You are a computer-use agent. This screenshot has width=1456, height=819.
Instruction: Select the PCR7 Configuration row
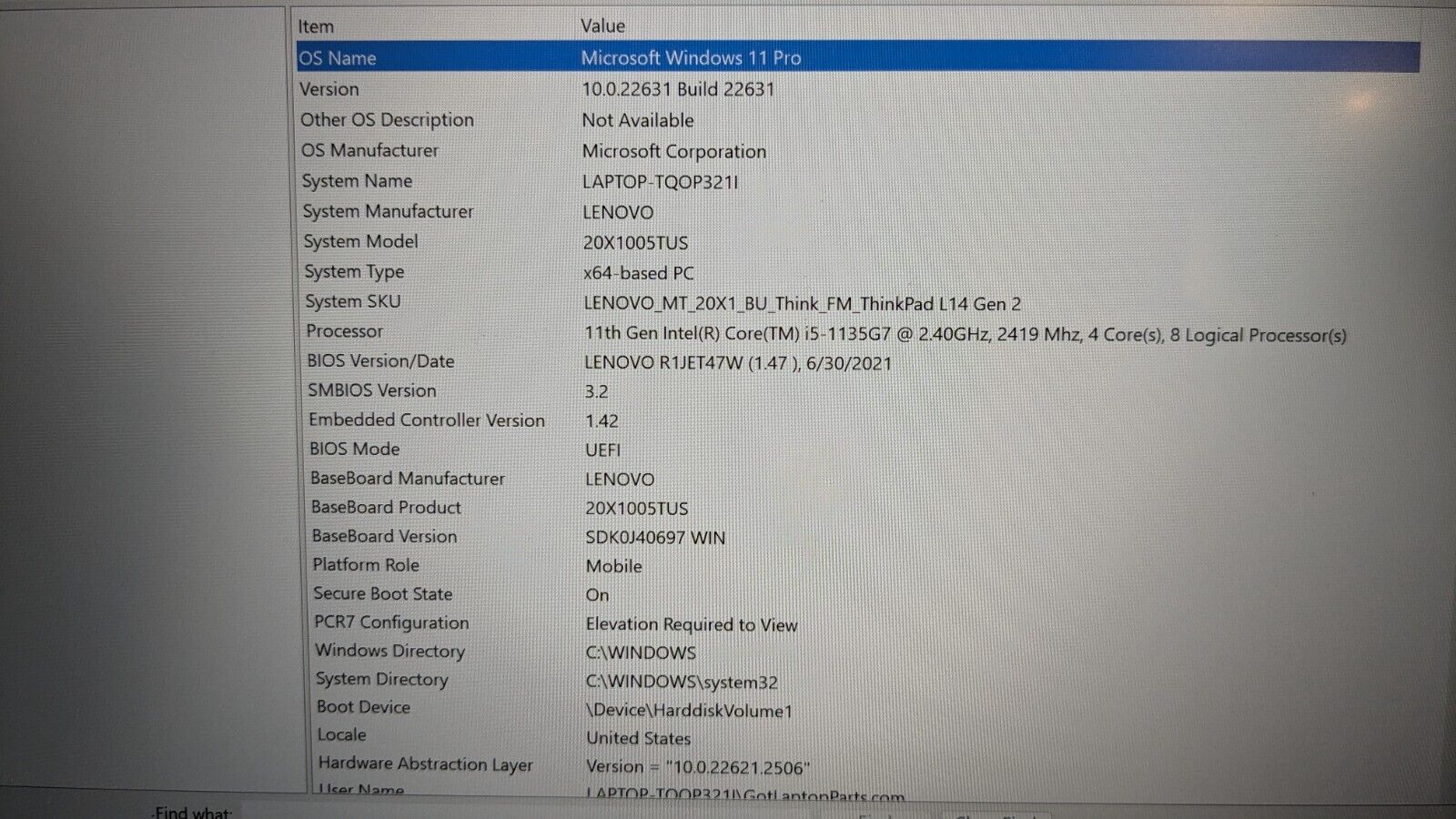click(x=392, y=622)
